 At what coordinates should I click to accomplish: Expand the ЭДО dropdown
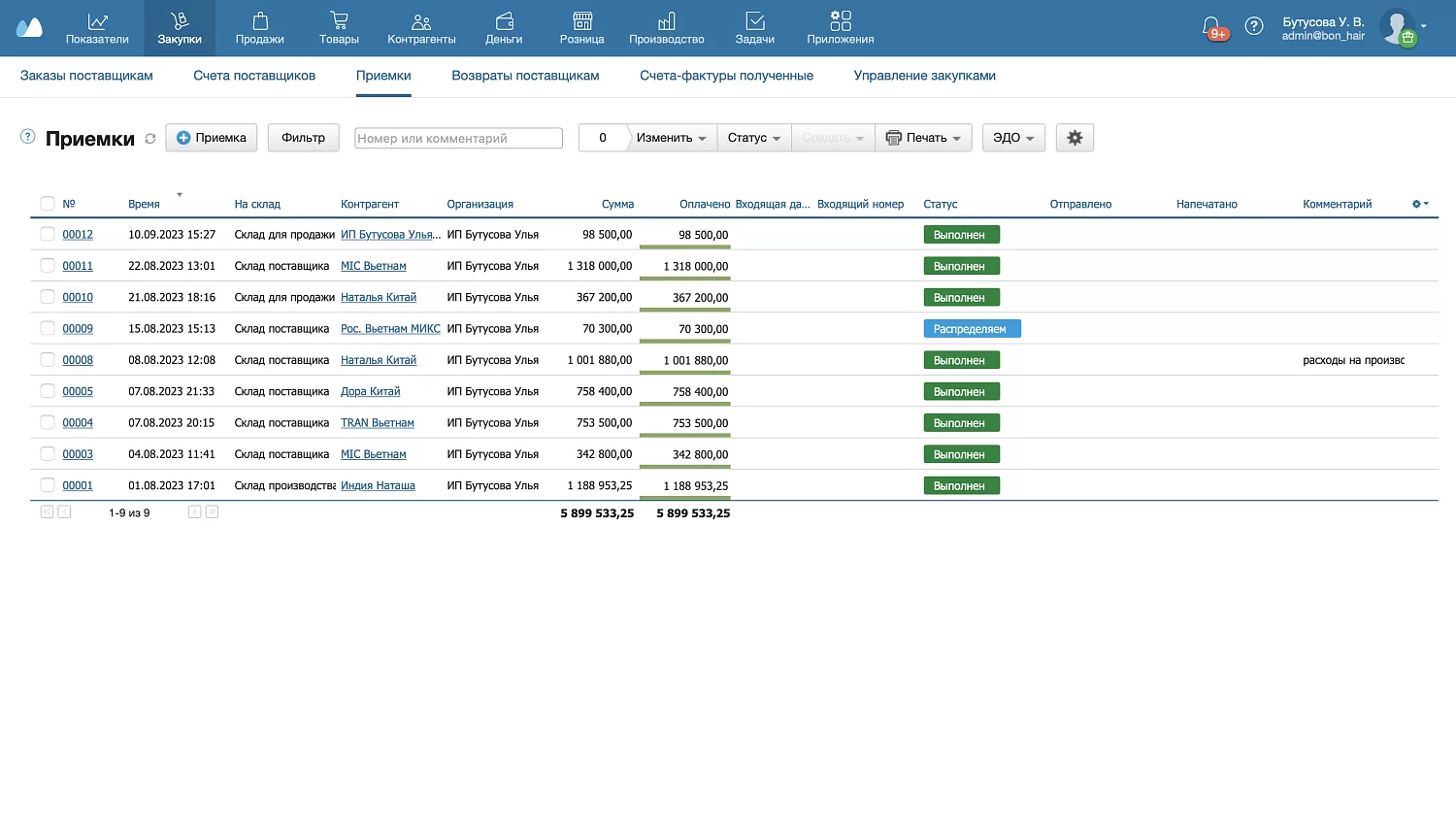coord(1013,138)
